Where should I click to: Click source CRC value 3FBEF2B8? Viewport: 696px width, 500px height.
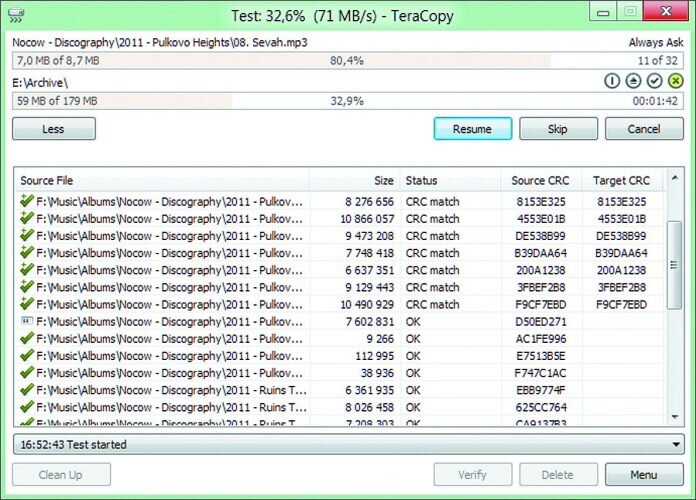(541, 287)
